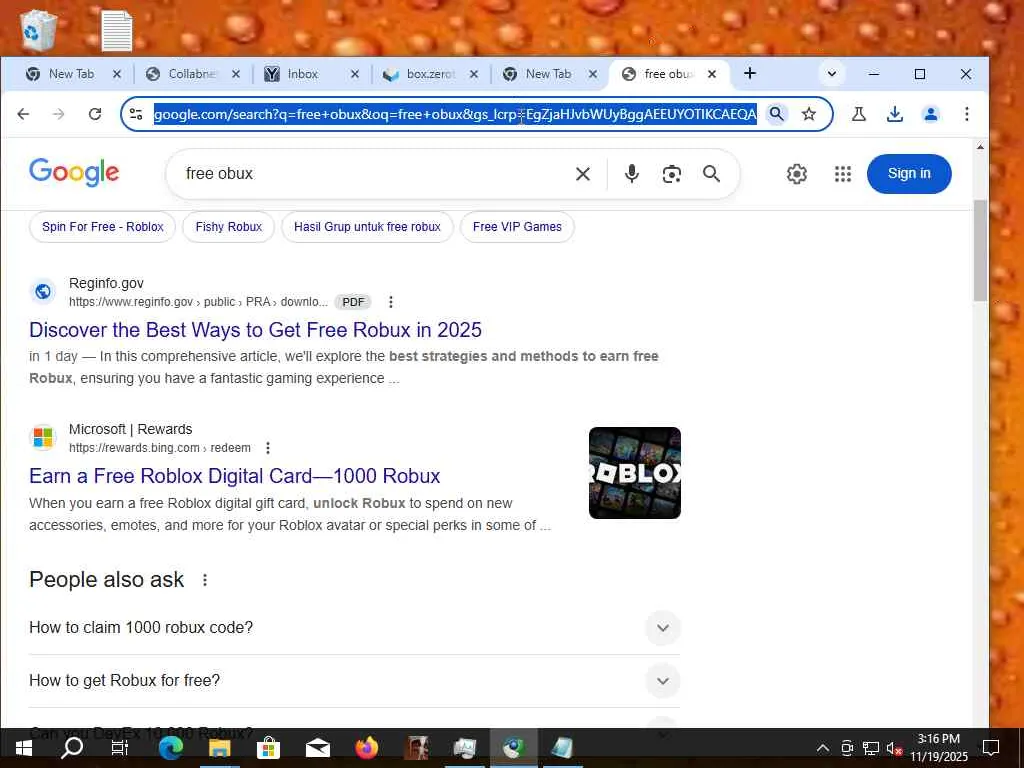
Task: Go back with the browser back arrow
Action: [24, 114]
